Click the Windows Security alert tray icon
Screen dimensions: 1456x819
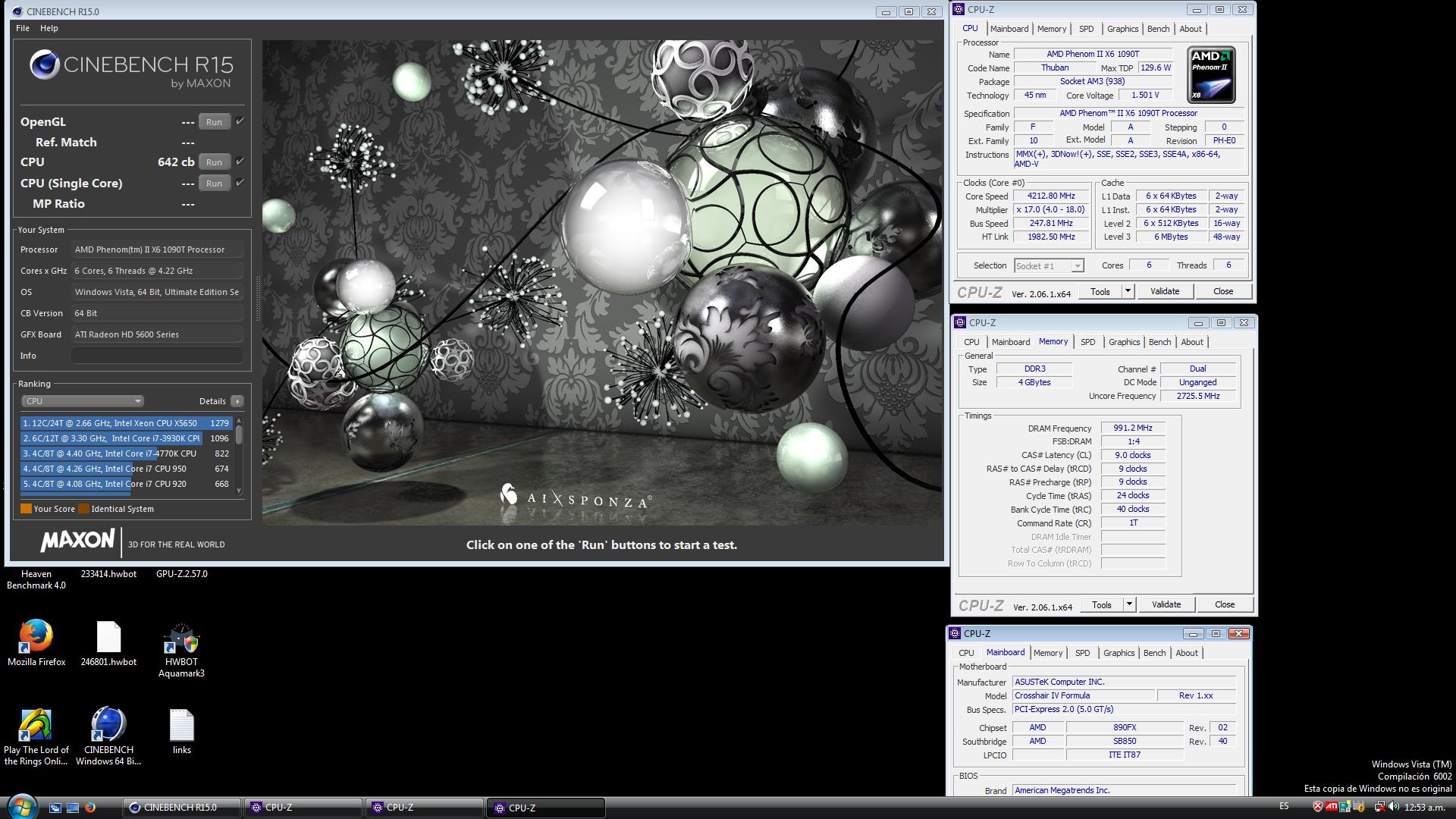pyautogui.click(x=1318, y=806)
